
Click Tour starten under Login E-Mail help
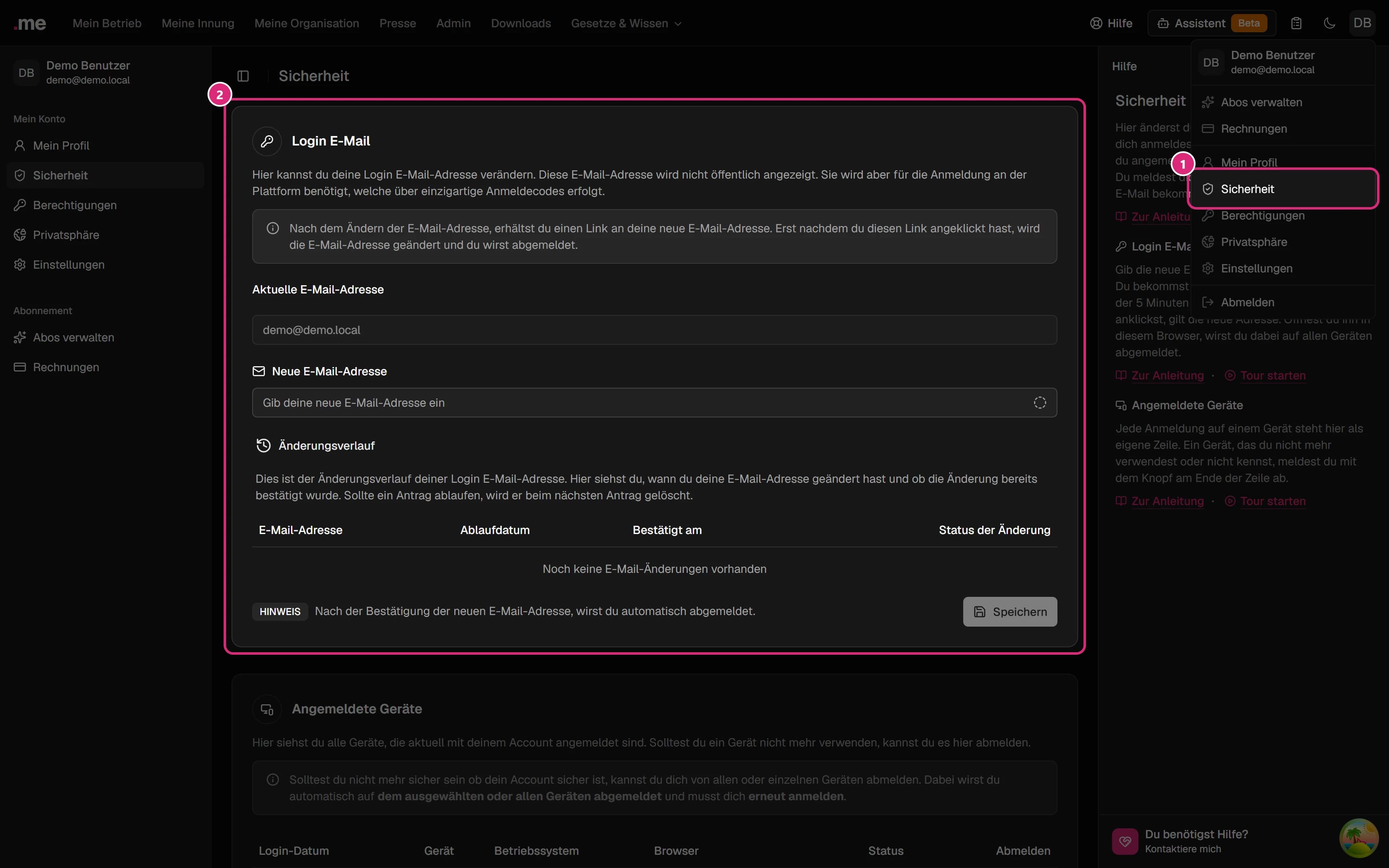pos(1265,375)
